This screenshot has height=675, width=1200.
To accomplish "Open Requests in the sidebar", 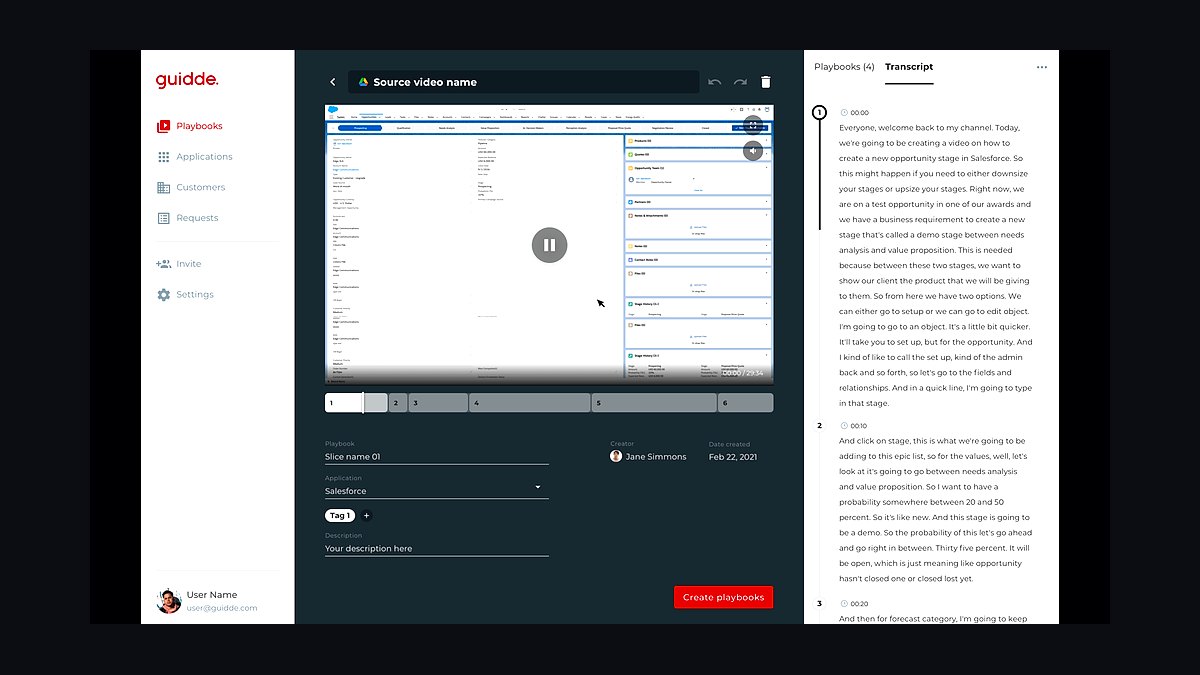I will point(187,218).
